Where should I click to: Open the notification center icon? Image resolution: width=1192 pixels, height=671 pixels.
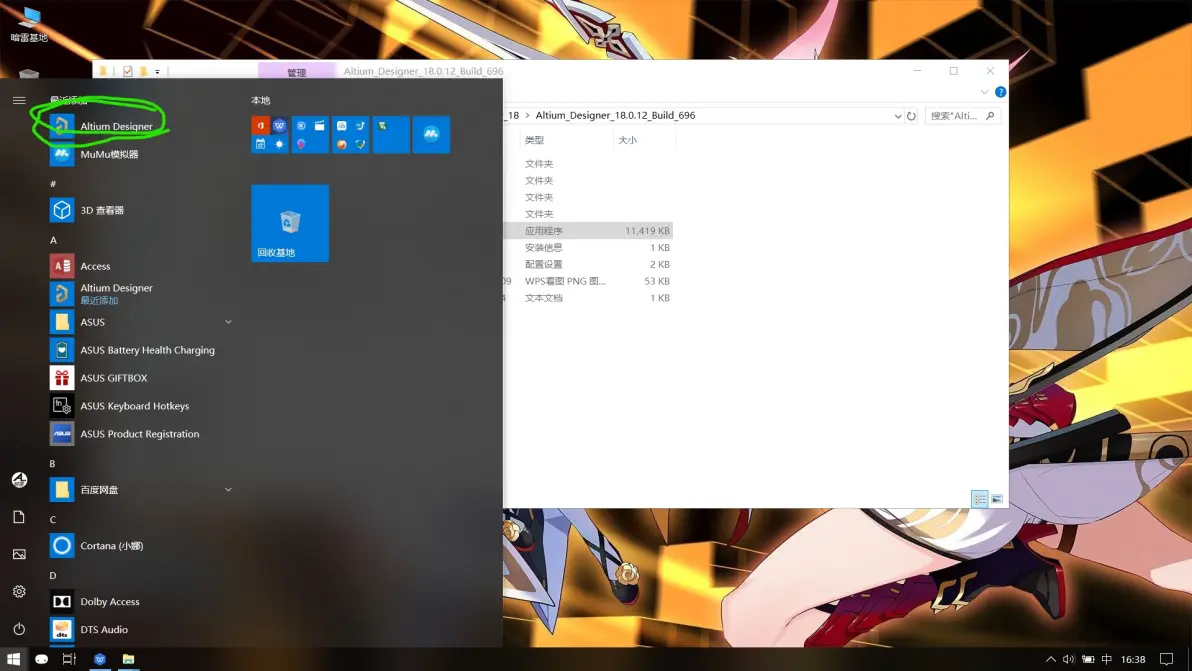pyautogui.click(x=1167, y=660)
